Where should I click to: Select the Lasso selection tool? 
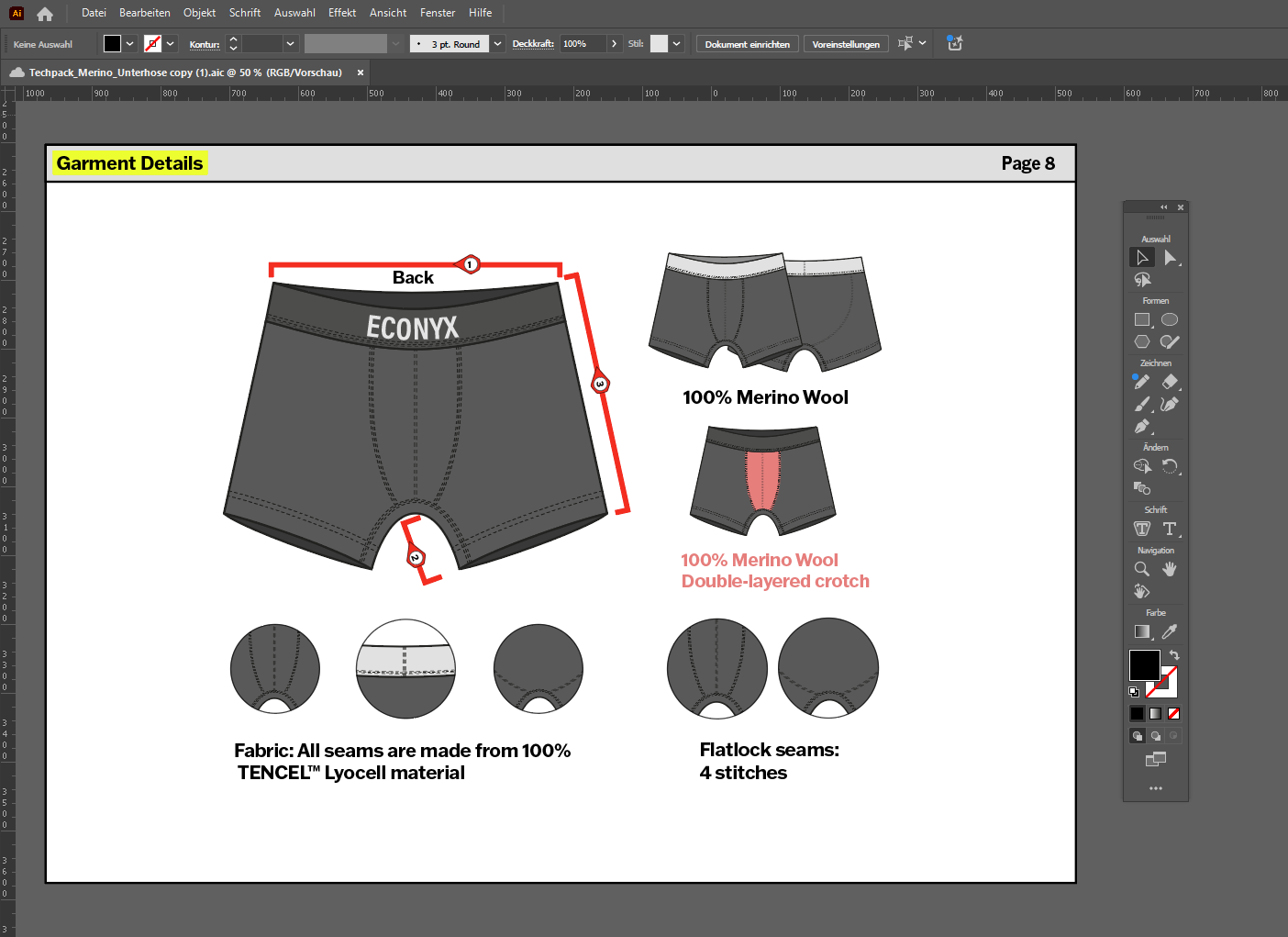tap(1142, 280)
